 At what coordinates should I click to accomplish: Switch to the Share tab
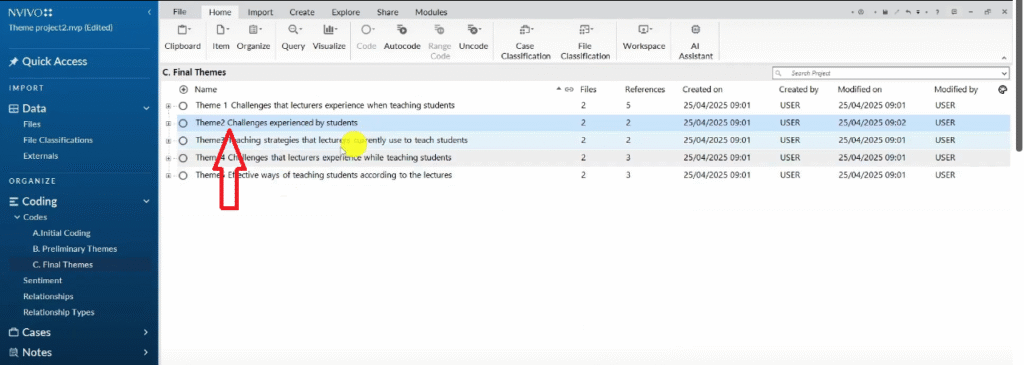(388, 12)
